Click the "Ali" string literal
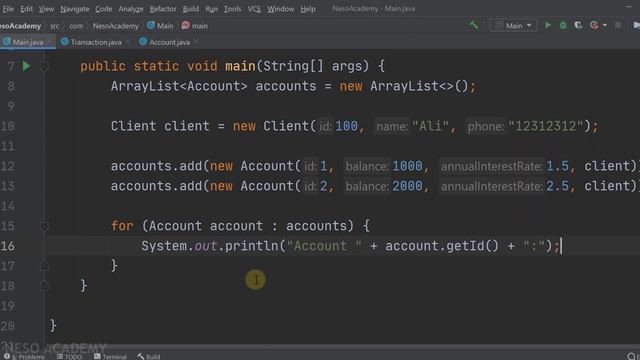 pyautogui.click(x=431, y=126)
